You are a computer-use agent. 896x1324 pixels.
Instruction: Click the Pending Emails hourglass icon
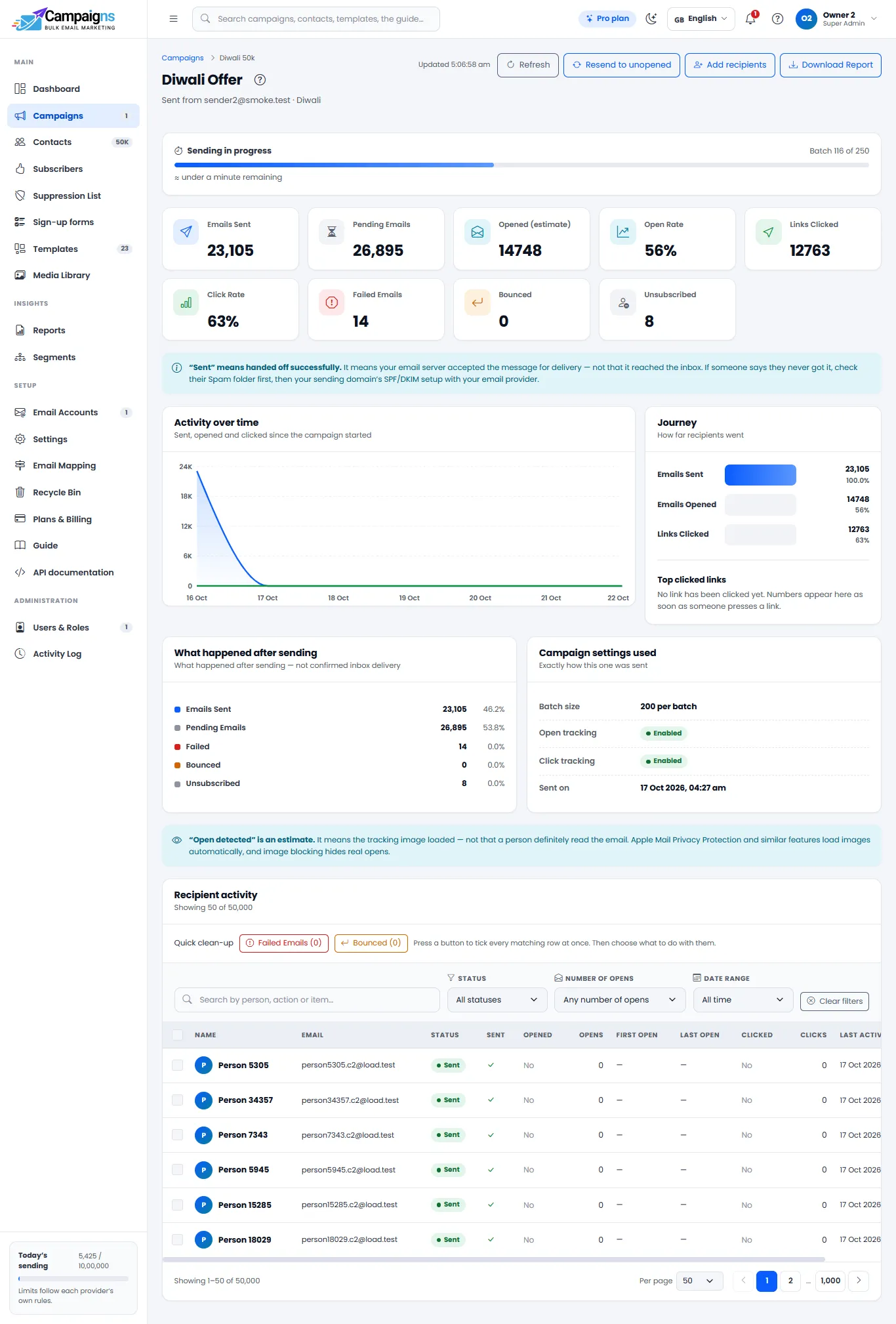click(x=332, y=232)
